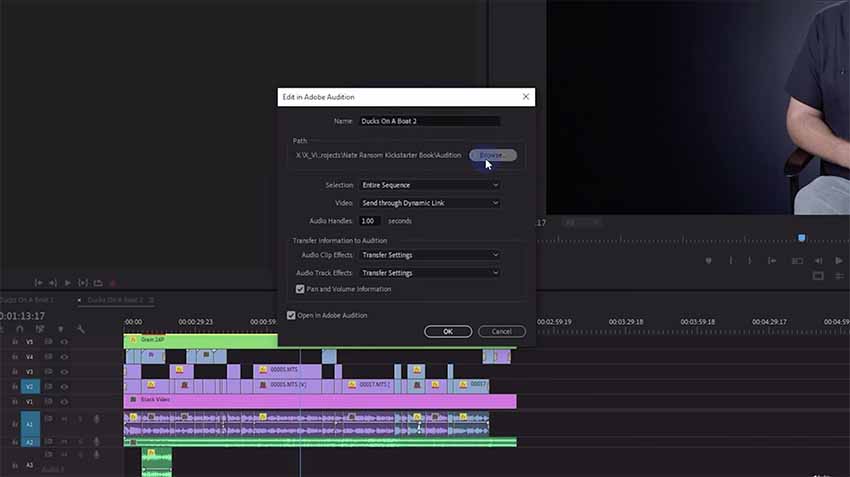The height and width of the screenshot is (477, 850).
Task: Select the 00017.MTS clip on V2
Action: point(369,385)
